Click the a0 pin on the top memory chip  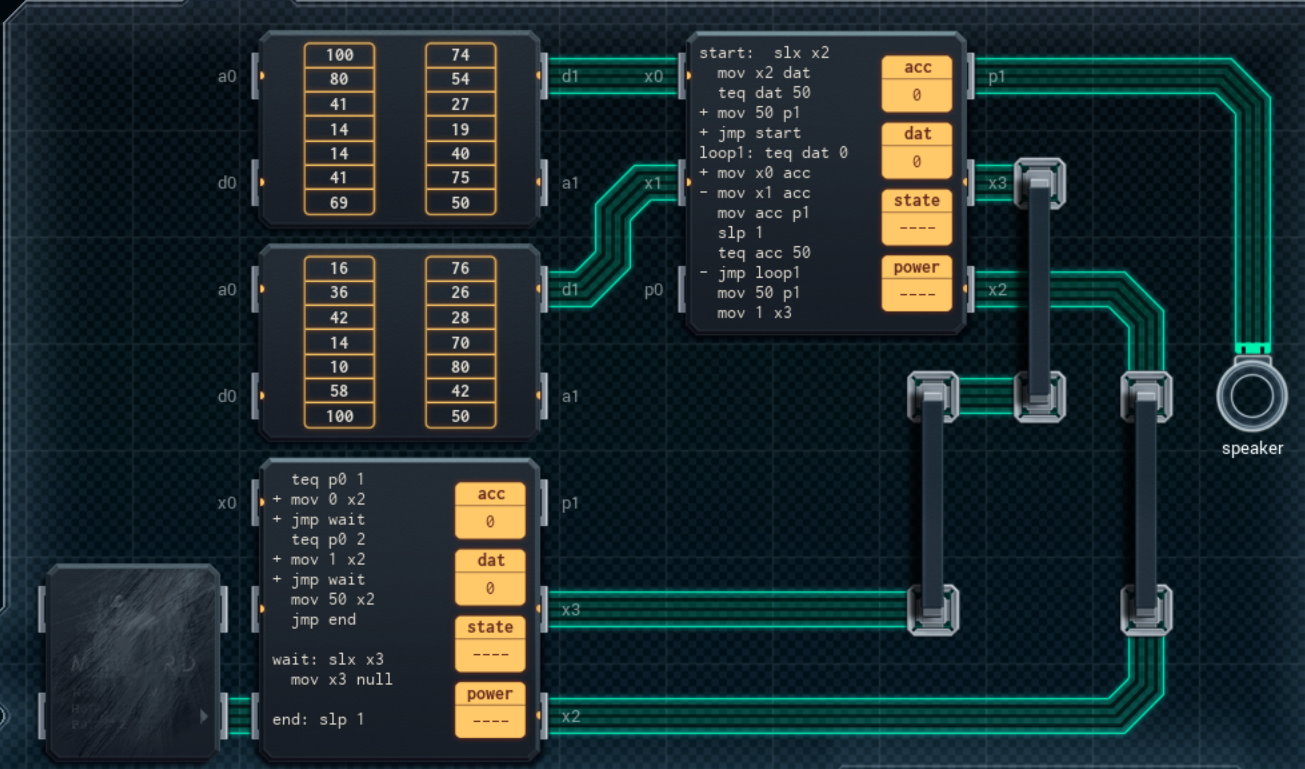[256, 76]
